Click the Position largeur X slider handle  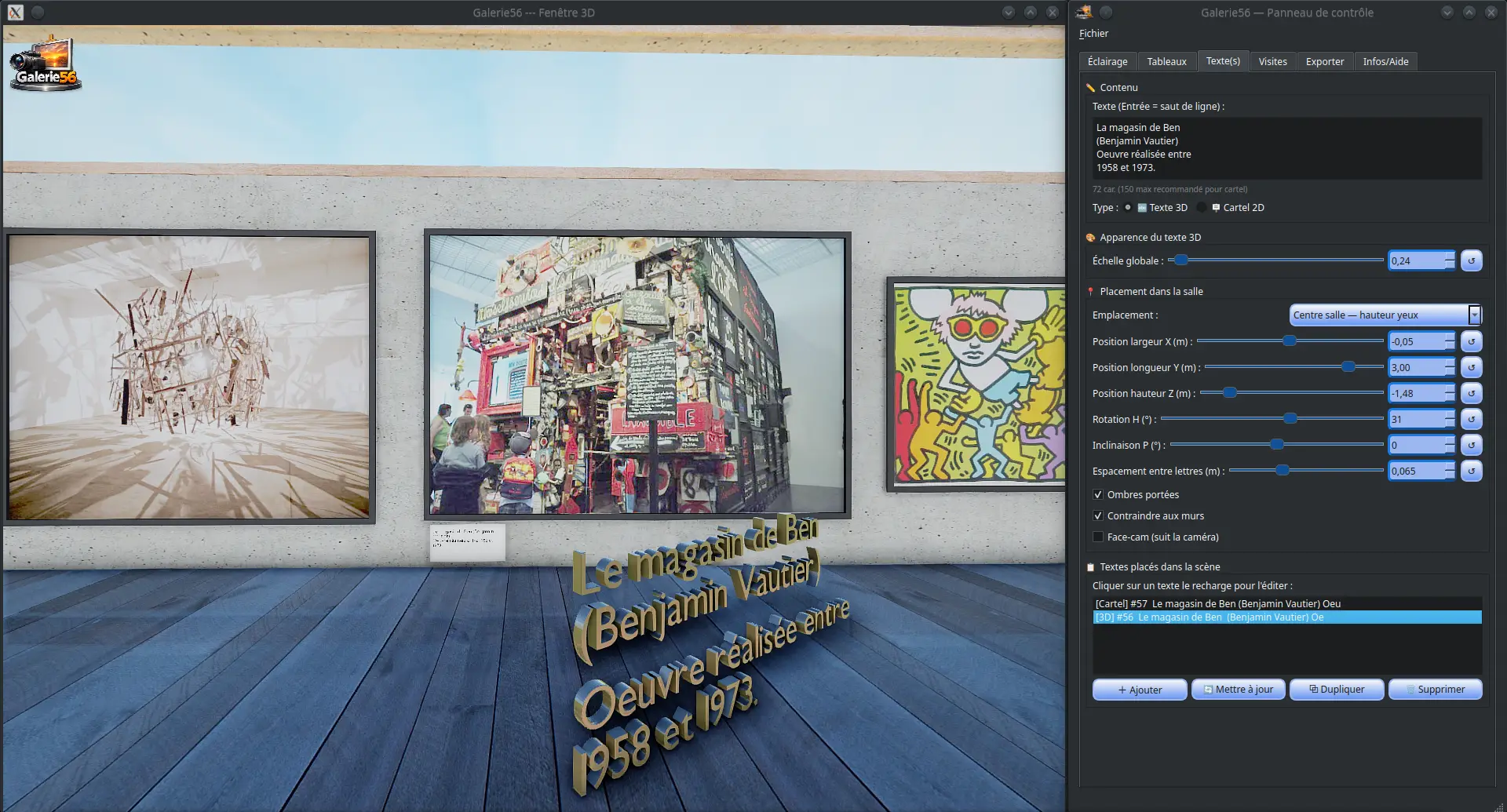pyautogui.click(x=1289, y=340)
